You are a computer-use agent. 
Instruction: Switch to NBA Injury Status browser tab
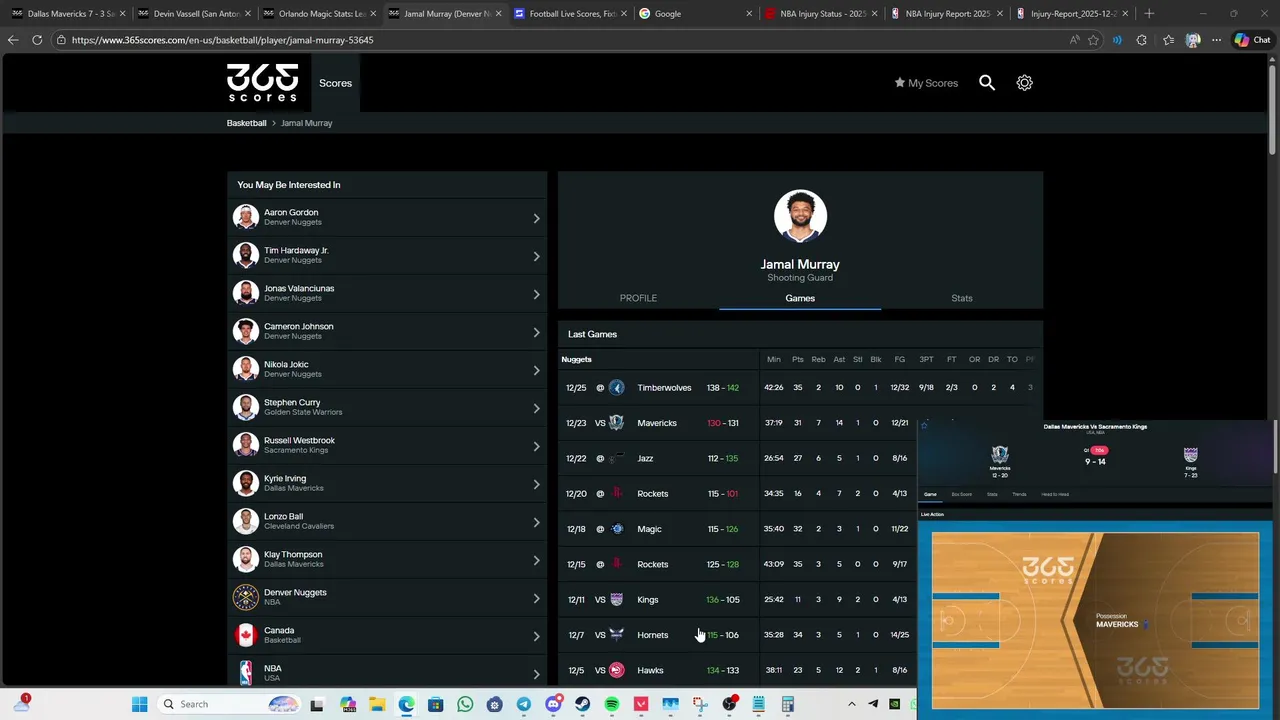tap(822, 14)
